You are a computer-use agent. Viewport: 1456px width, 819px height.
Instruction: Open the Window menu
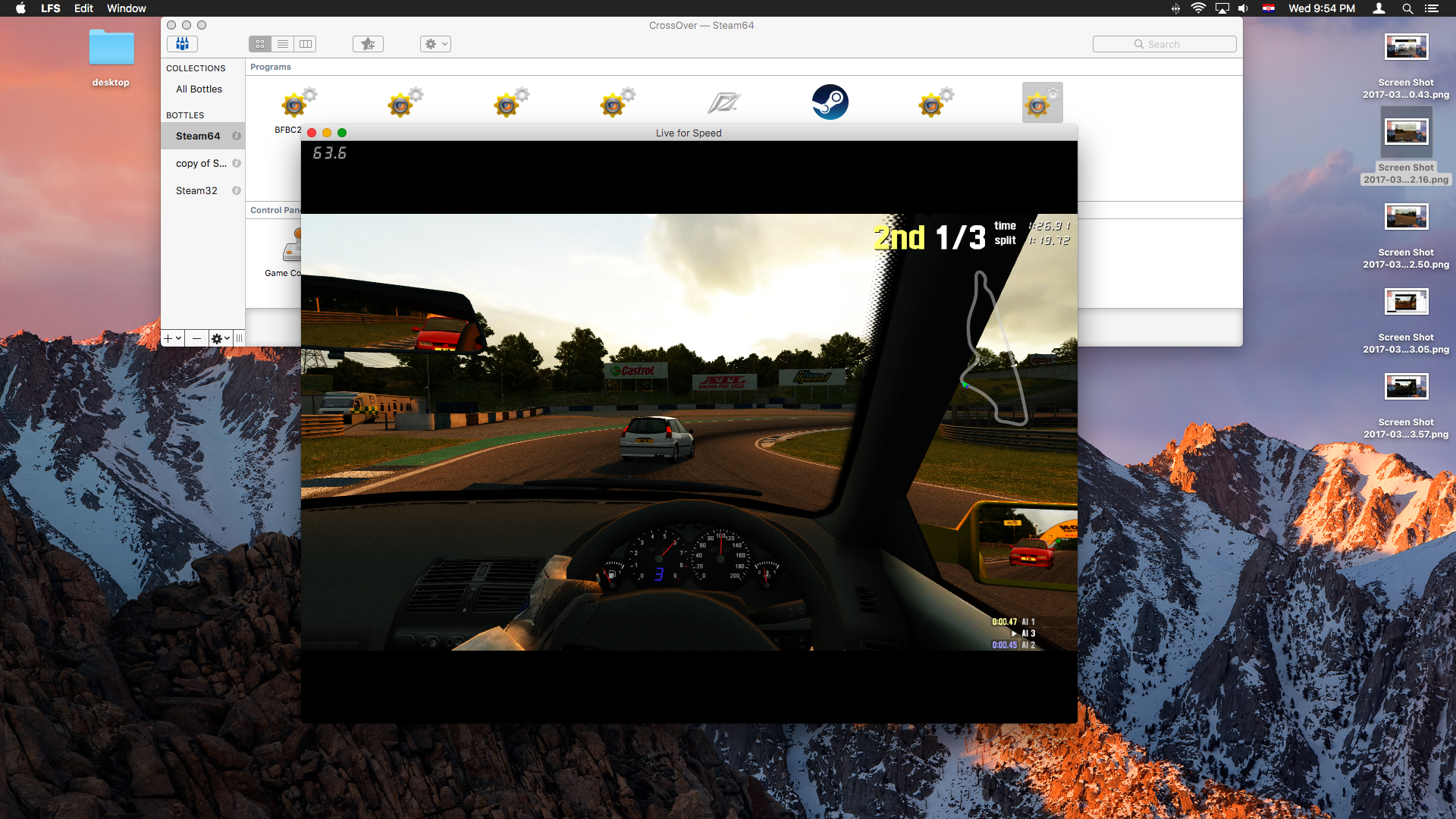127,8
